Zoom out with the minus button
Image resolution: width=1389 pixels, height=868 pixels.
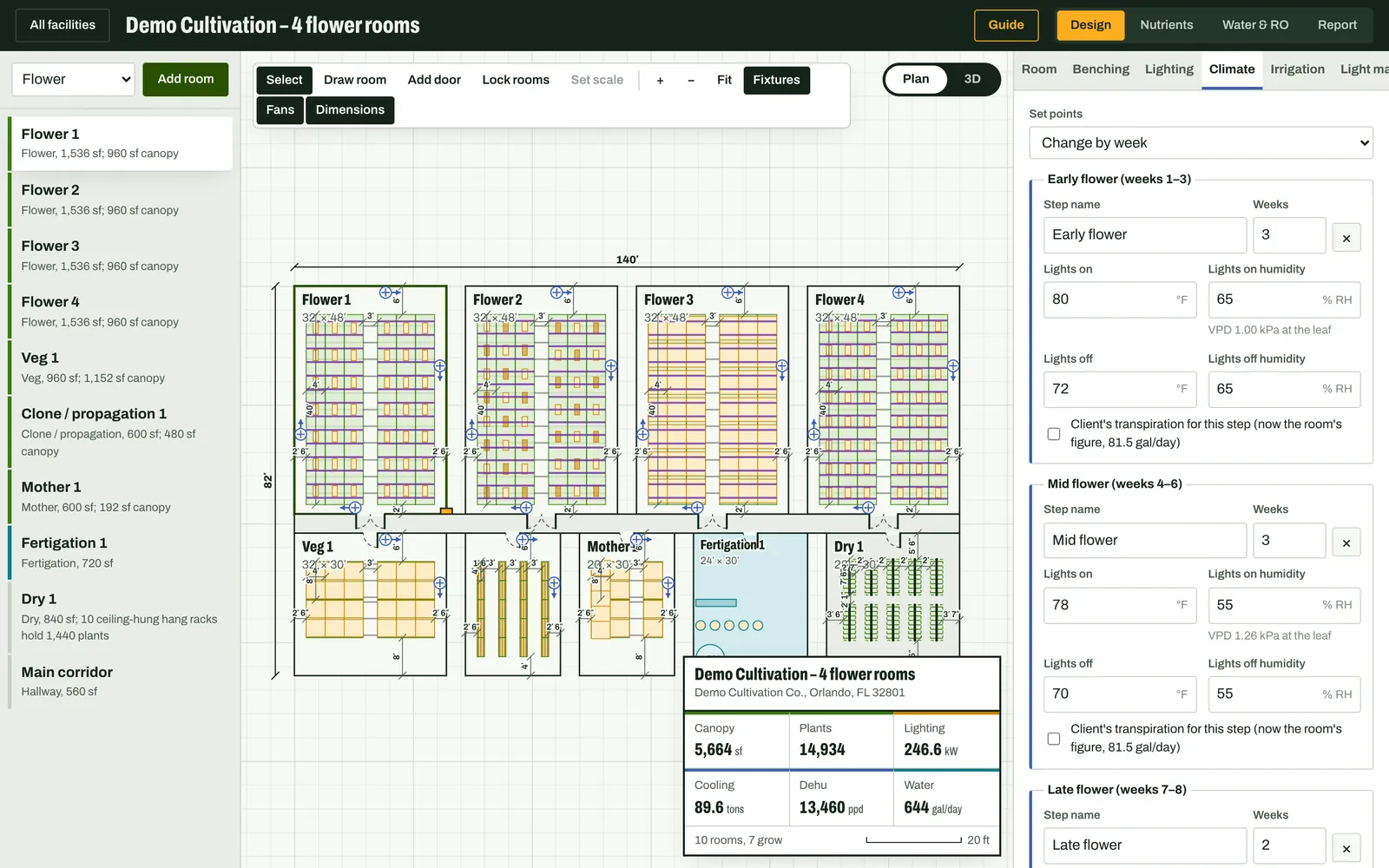tap(691, 80)
